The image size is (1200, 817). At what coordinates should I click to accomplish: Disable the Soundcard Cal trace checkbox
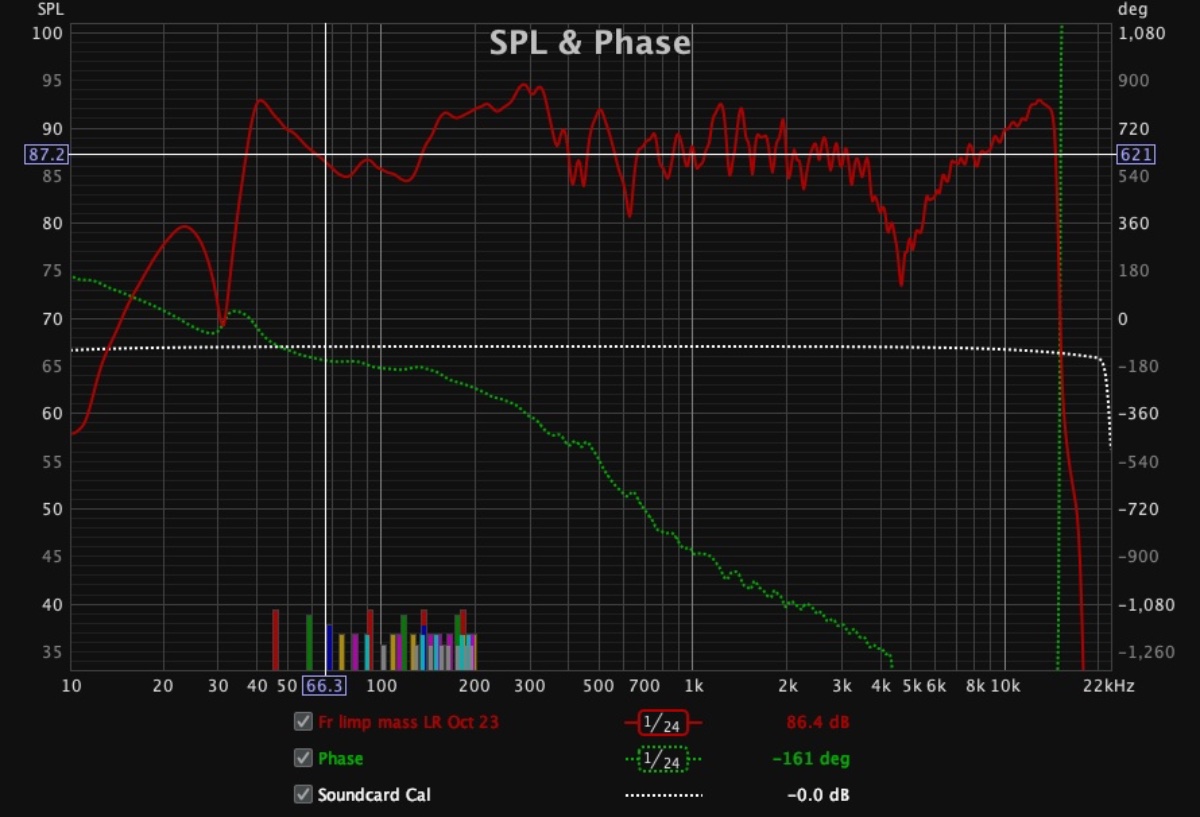point(302,795)
